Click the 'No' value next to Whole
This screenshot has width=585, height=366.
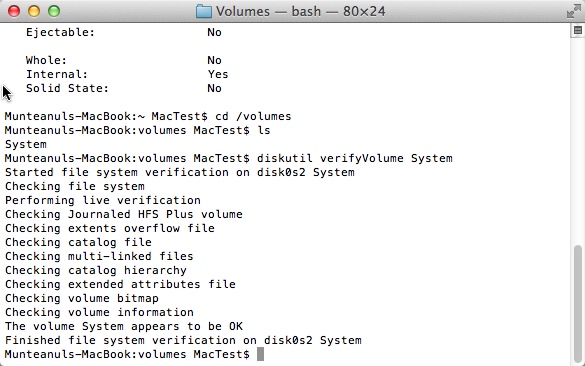(215, 60)
